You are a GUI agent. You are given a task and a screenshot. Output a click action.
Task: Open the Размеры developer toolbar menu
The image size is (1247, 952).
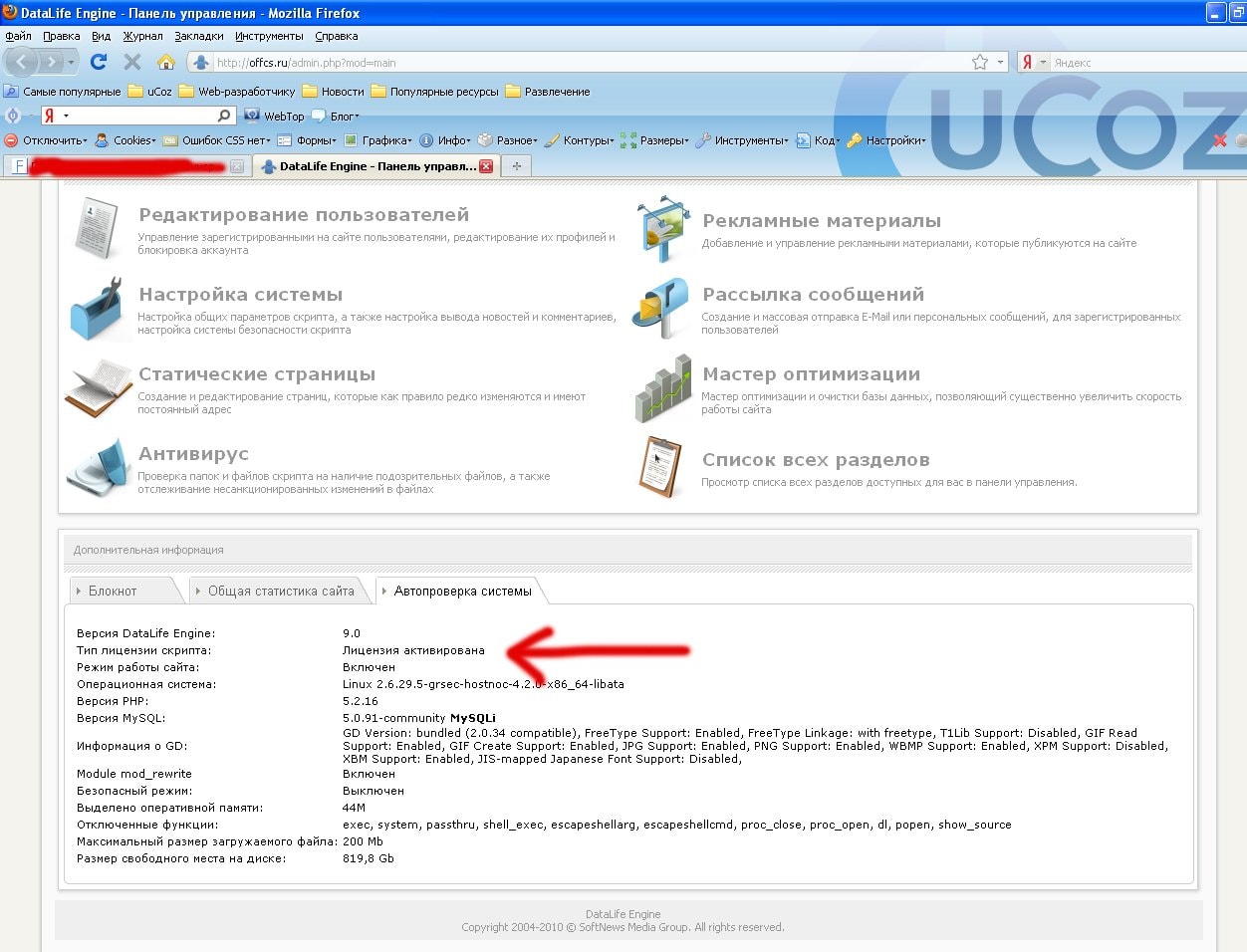[x=654, y=140]
